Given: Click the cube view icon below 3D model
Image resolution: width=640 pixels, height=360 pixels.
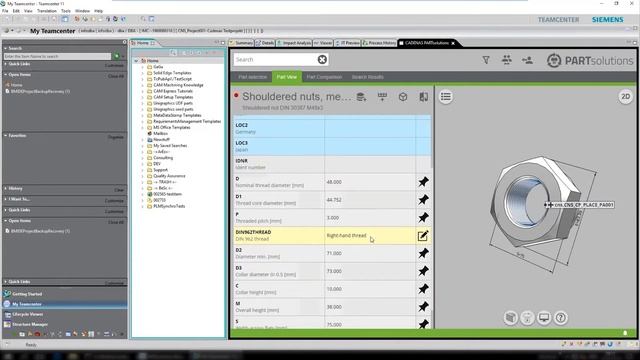Looking at the screenshot, I should pos(510,318).
